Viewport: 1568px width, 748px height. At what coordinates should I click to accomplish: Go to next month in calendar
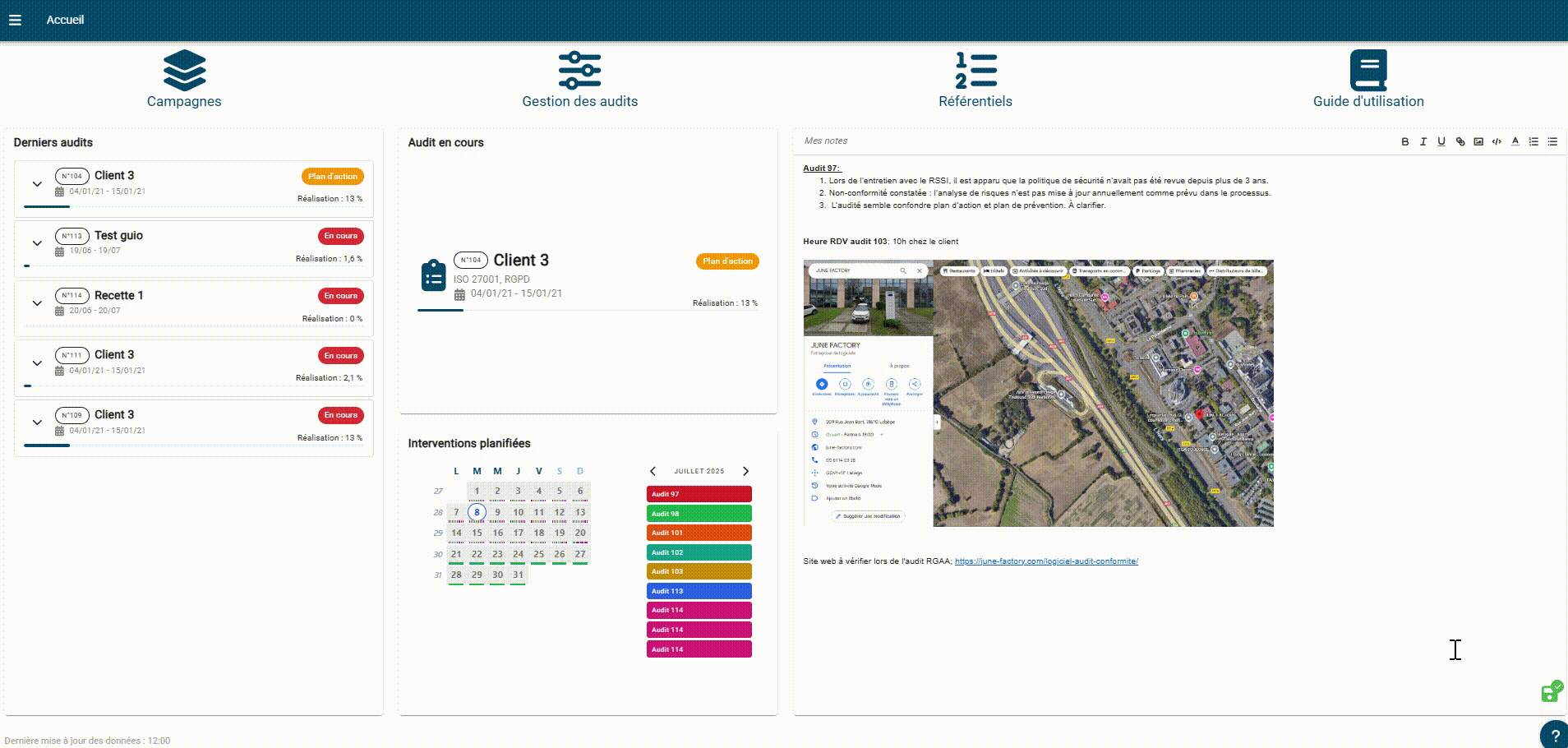(745, 471)
